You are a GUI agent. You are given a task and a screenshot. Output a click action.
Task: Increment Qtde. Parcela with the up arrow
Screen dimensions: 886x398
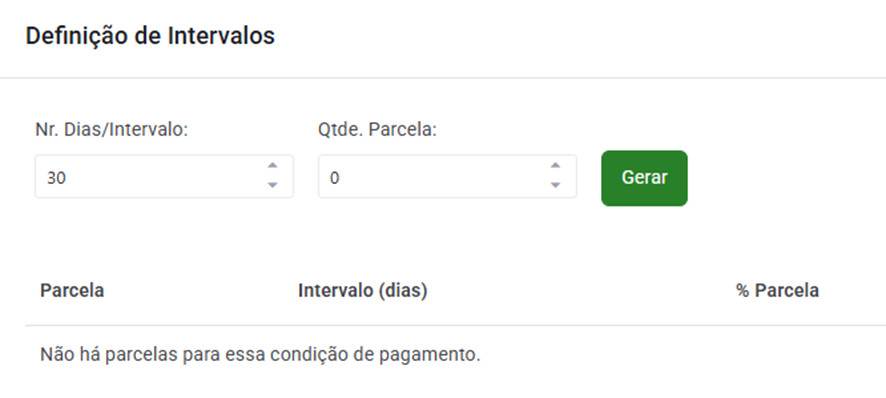[x=555, y=166]
